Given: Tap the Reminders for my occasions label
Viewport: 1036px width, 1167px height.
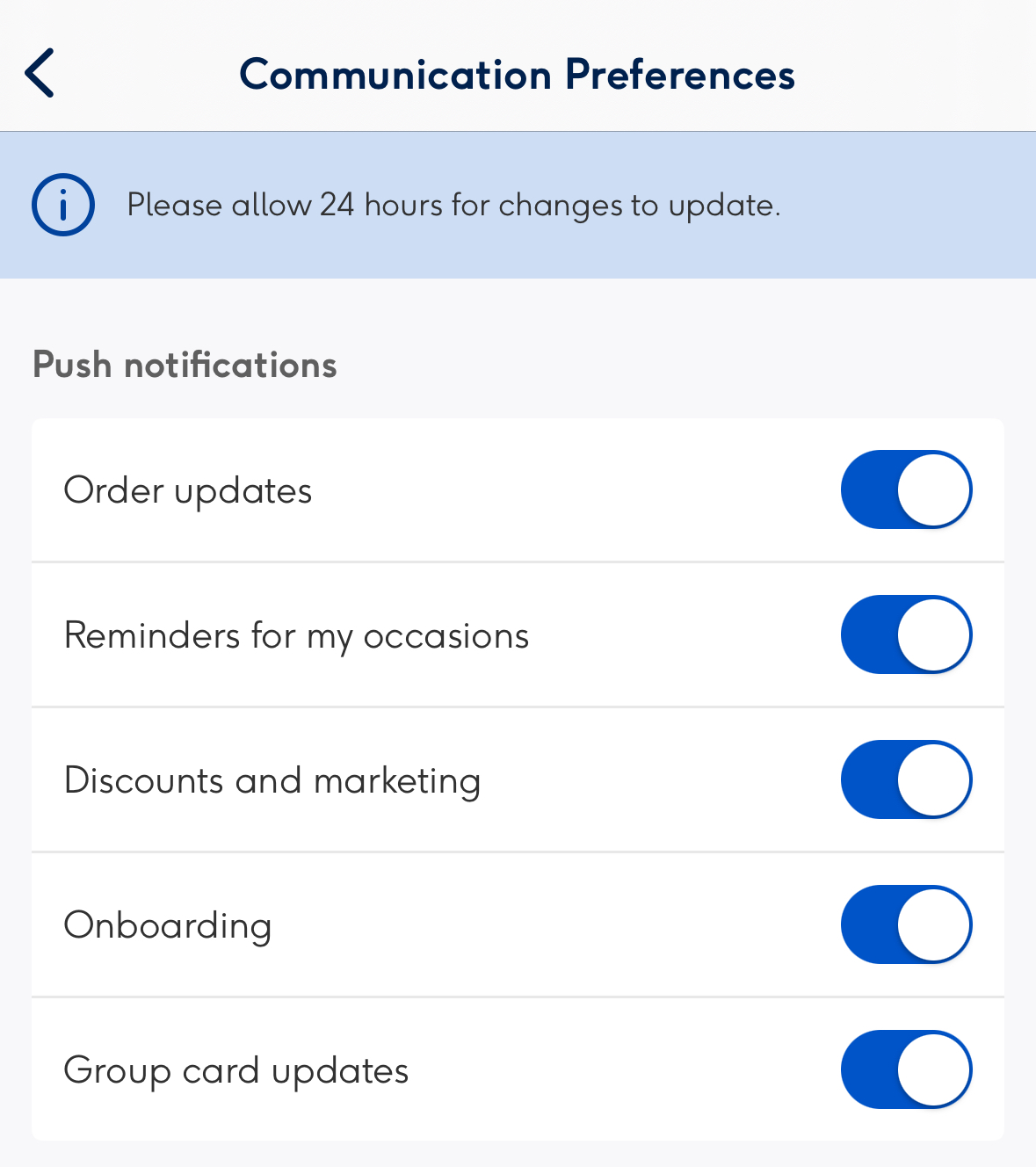Looking at the screenshot, I should (297, 636).
